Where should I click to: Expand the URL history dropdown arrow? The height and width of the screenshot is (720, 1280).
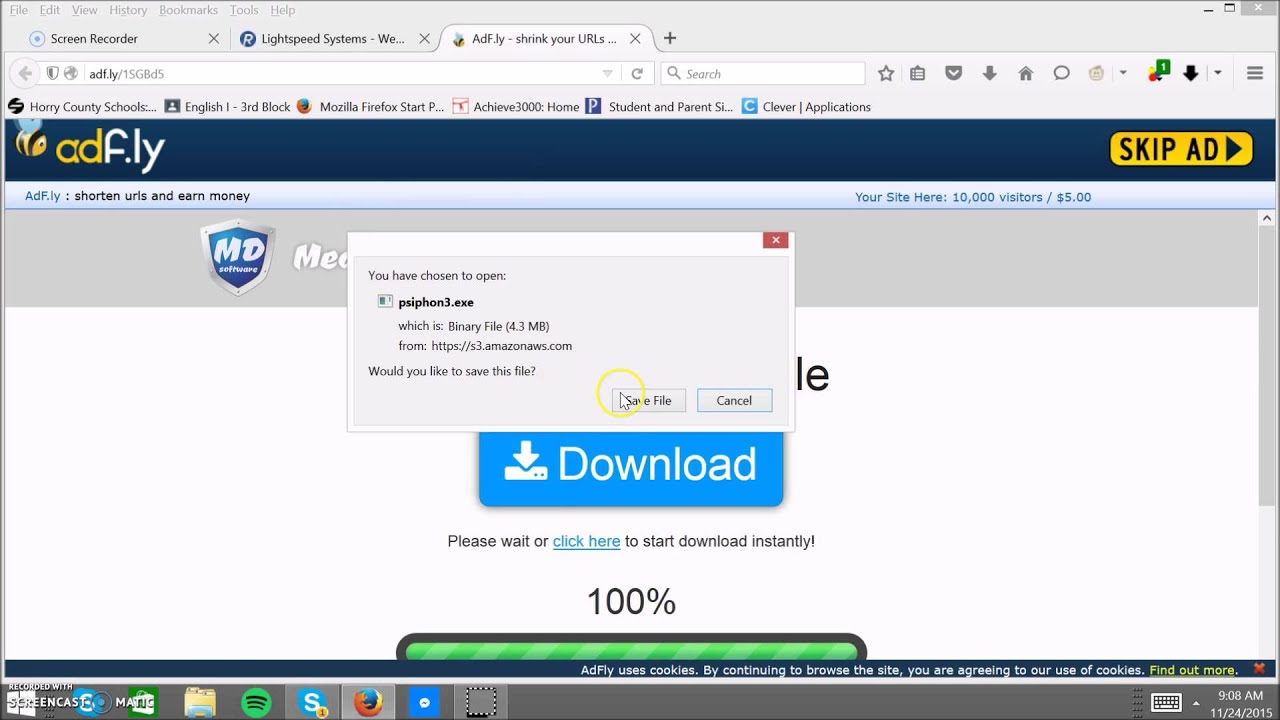[607, 74]
